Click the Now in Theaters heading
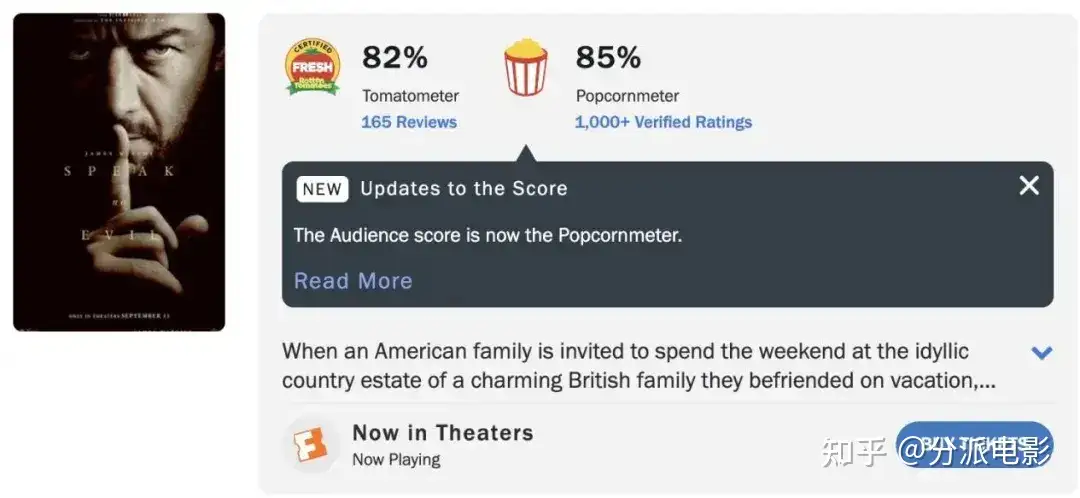Screen dimensions: 1080x498 coord(443,433)
